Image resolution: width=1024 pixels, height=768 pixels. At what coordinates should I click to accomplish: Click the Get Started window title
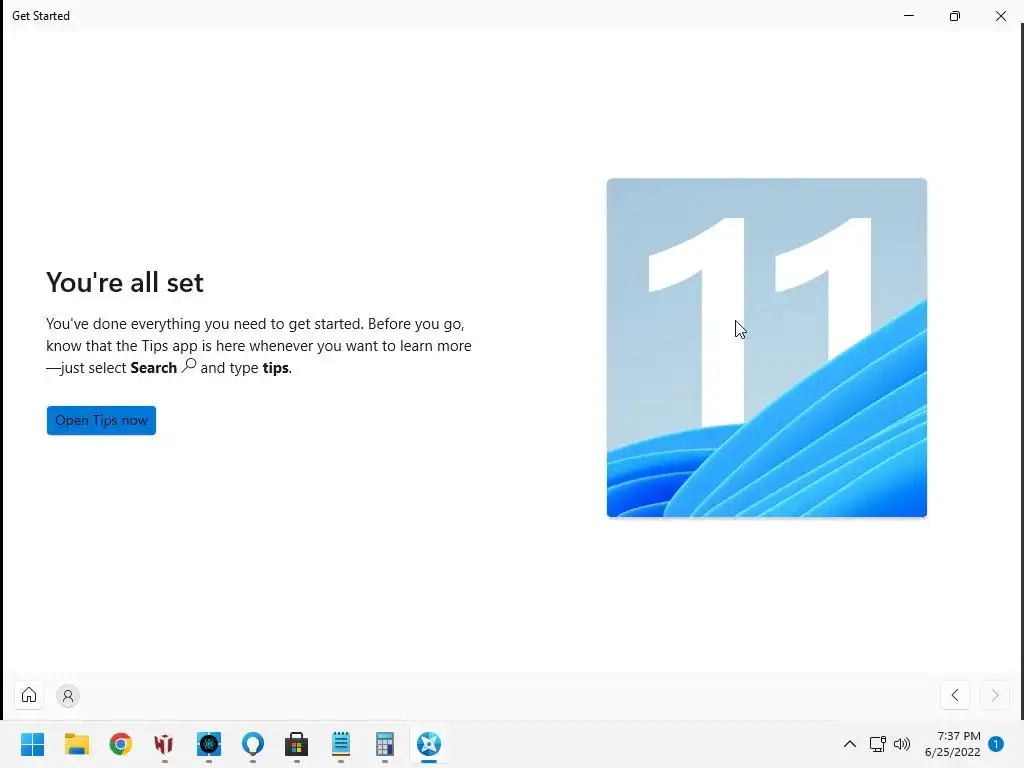[41, 16]
